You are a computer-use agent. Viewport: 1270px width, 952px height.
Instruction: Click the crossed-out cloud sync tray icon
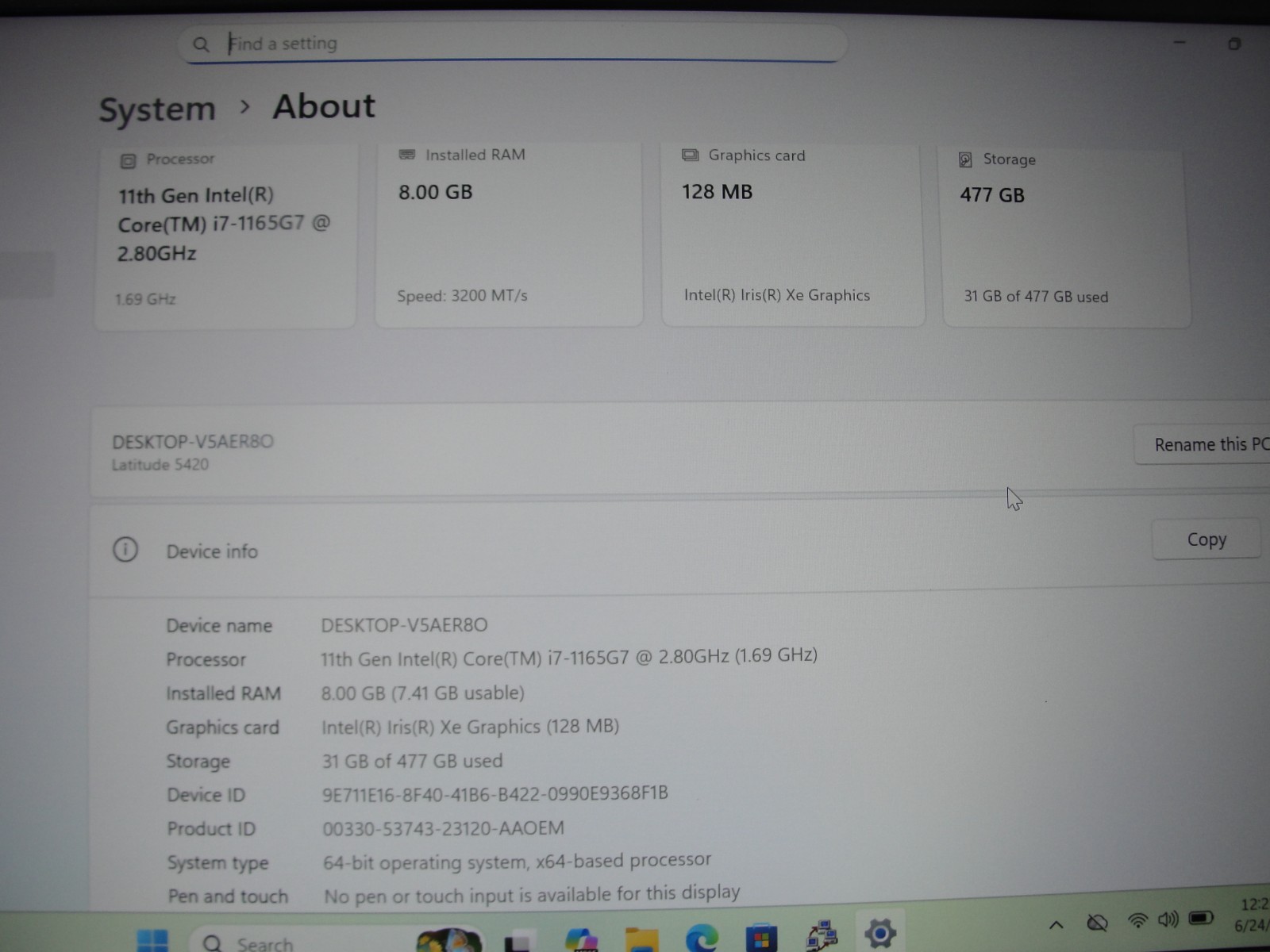point(1097,923)
